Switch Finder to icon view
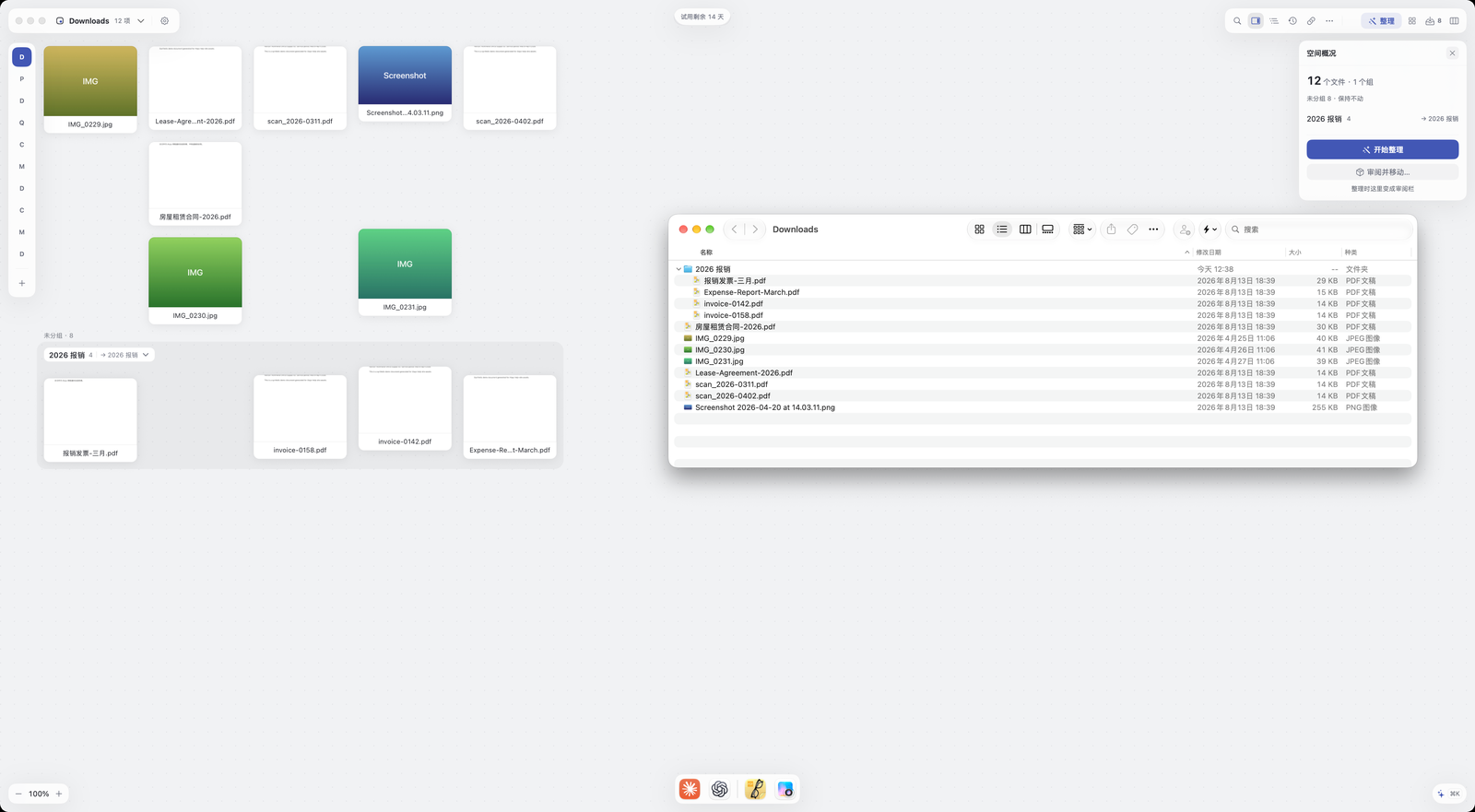The image size is (1475, 812). pyautogui.click(x=979, y=229)
